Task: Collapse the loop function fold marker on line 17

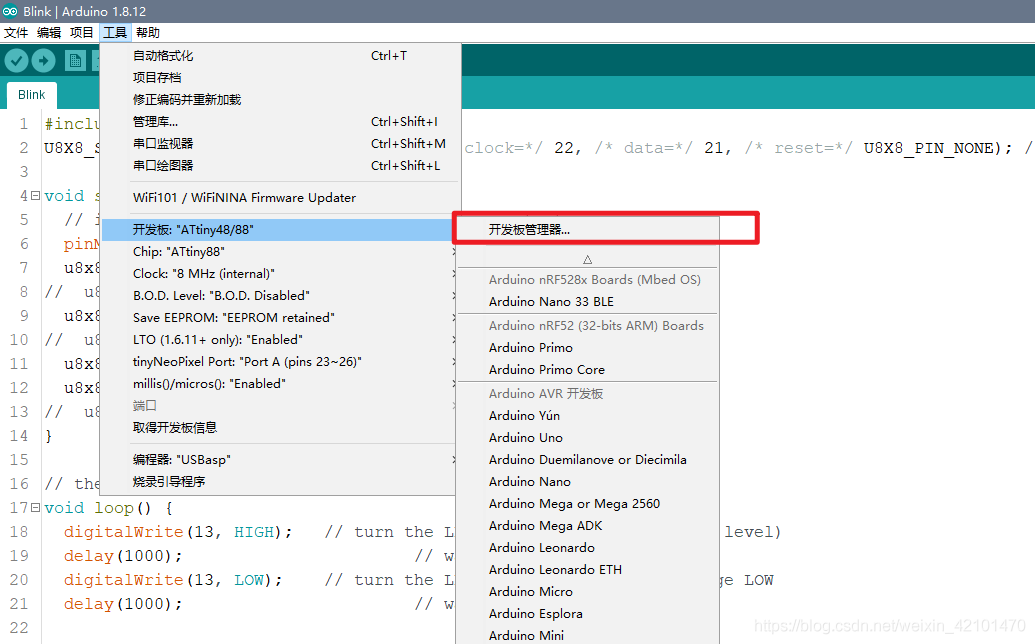Action: (36, 507)
